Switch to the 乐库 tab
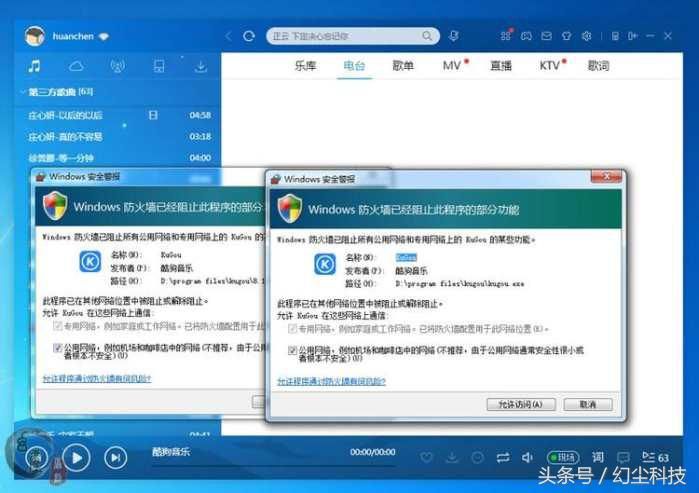Screen dimensions: 699x493 click(x=305, y=66)
